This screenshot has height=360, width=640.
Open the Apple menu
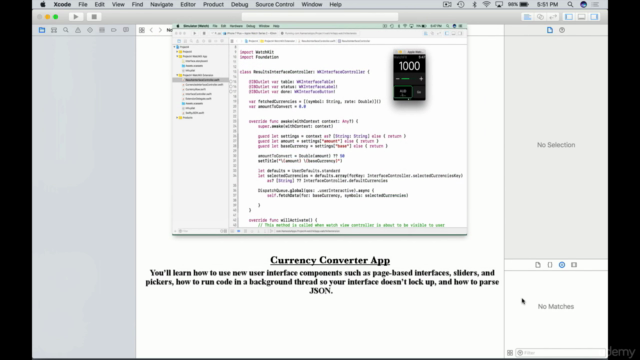42,4
